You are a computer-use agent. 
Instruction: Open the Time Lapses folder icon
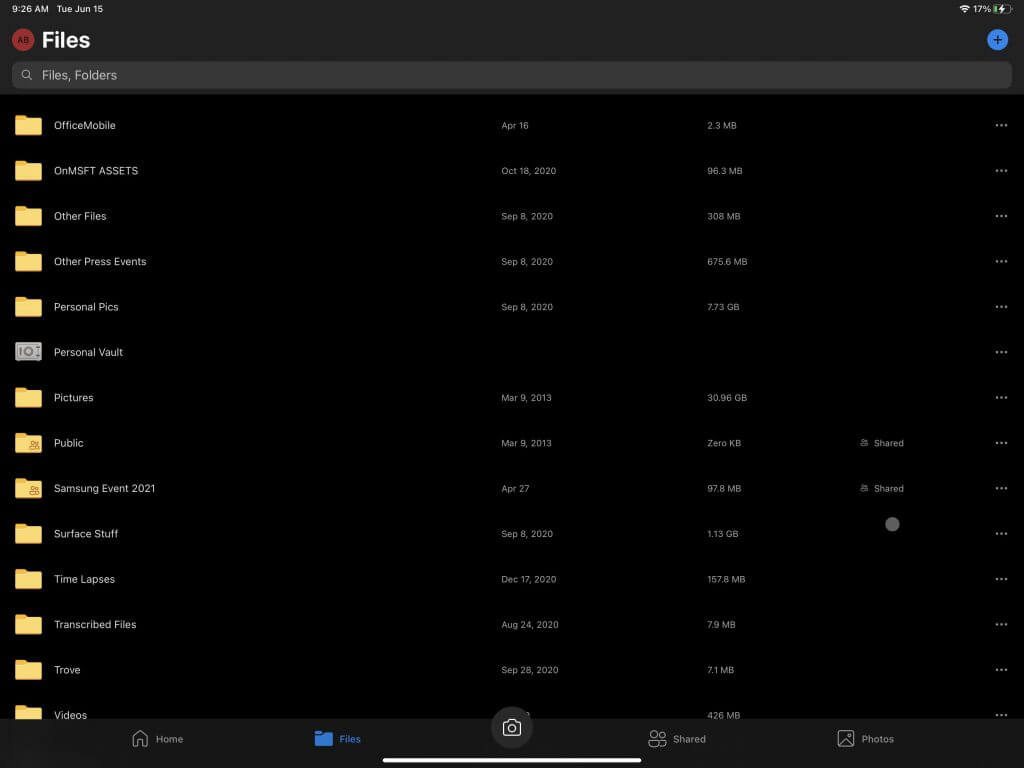[x=28, y=579]
